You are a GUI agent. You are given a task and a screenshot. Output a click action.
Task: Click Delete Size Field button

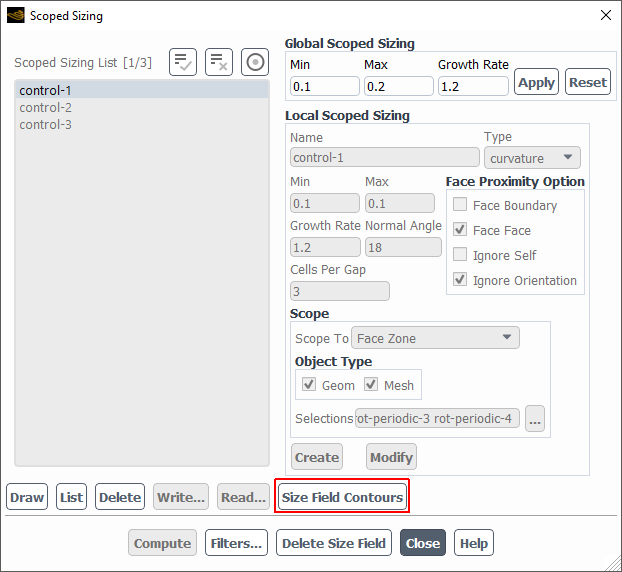pos(334,543)
